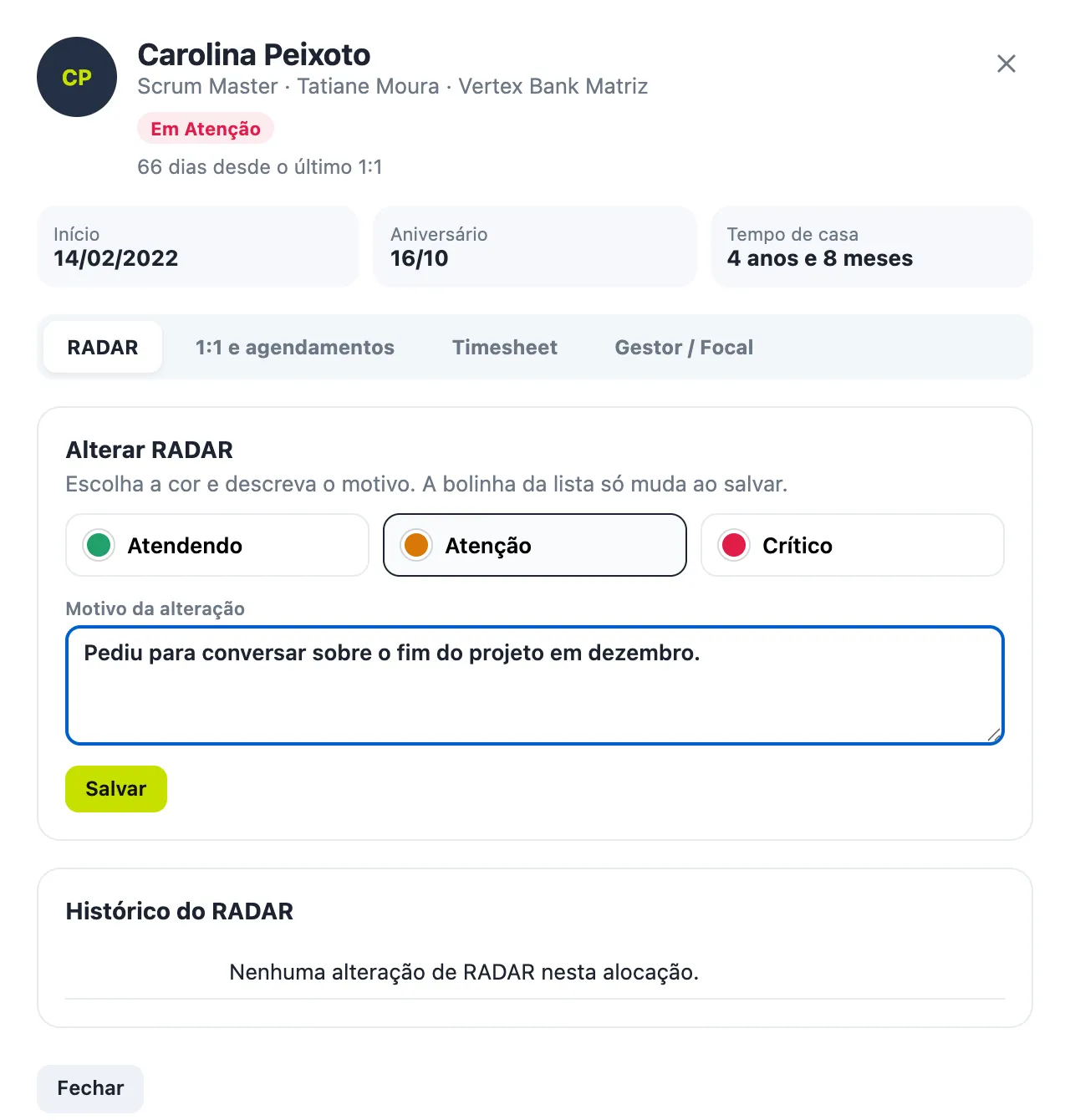
Task: Save the RADAR change with Salvar
Action: pos(116,789)
